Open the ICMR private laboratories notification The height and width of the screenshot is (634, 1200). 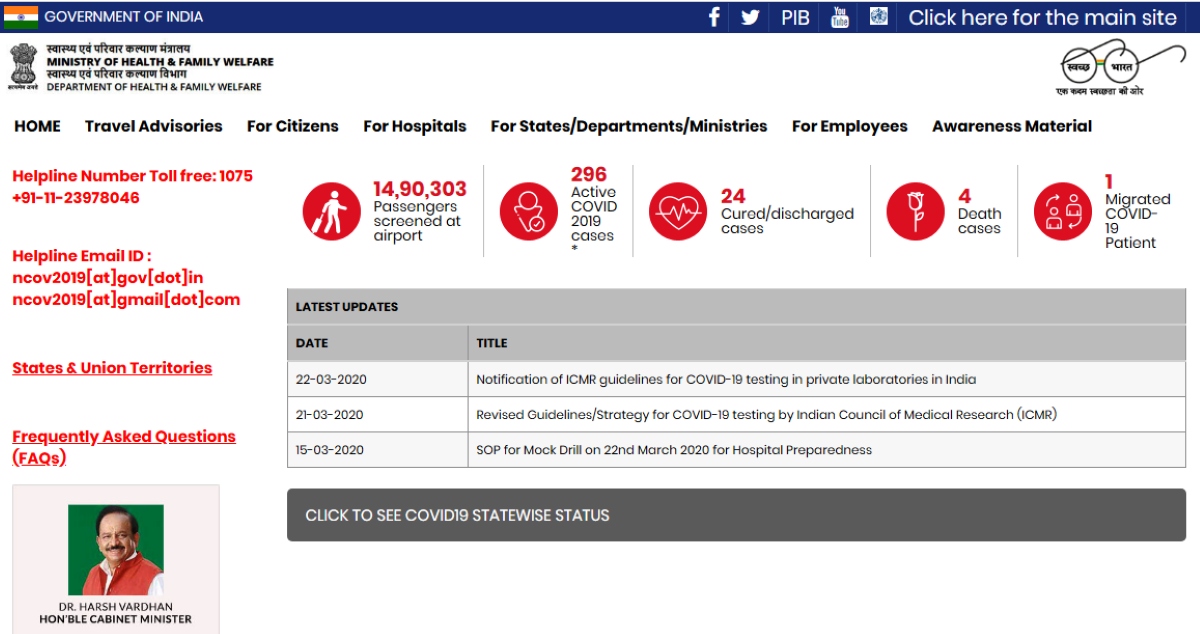[x=725, y=379]
